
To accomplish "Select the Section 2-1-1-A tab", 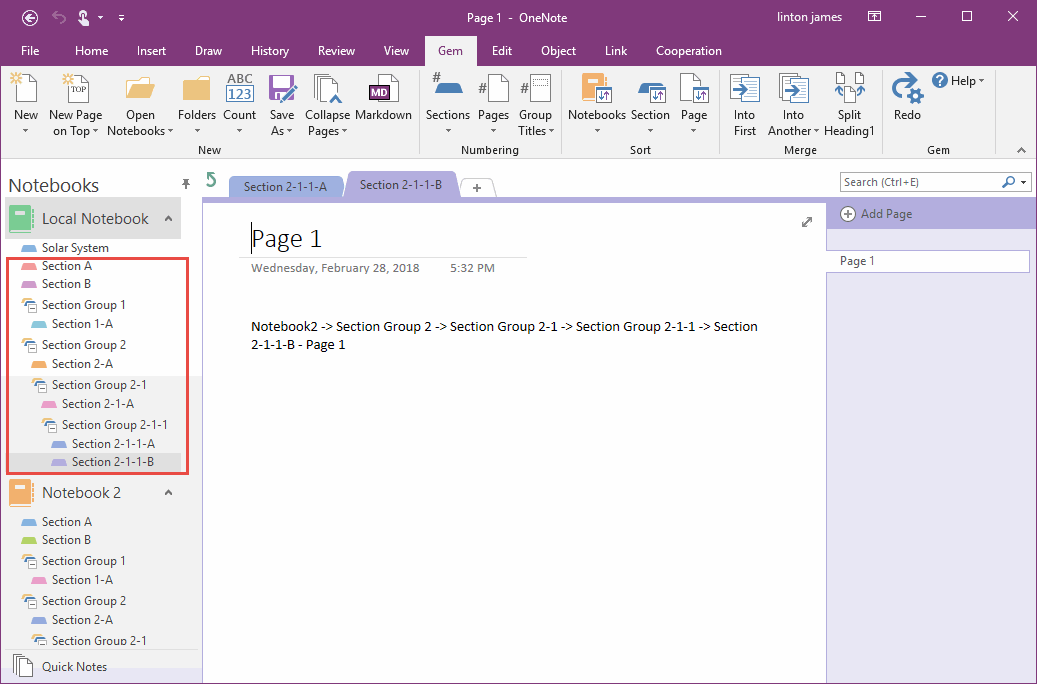I will pos(285,187).
